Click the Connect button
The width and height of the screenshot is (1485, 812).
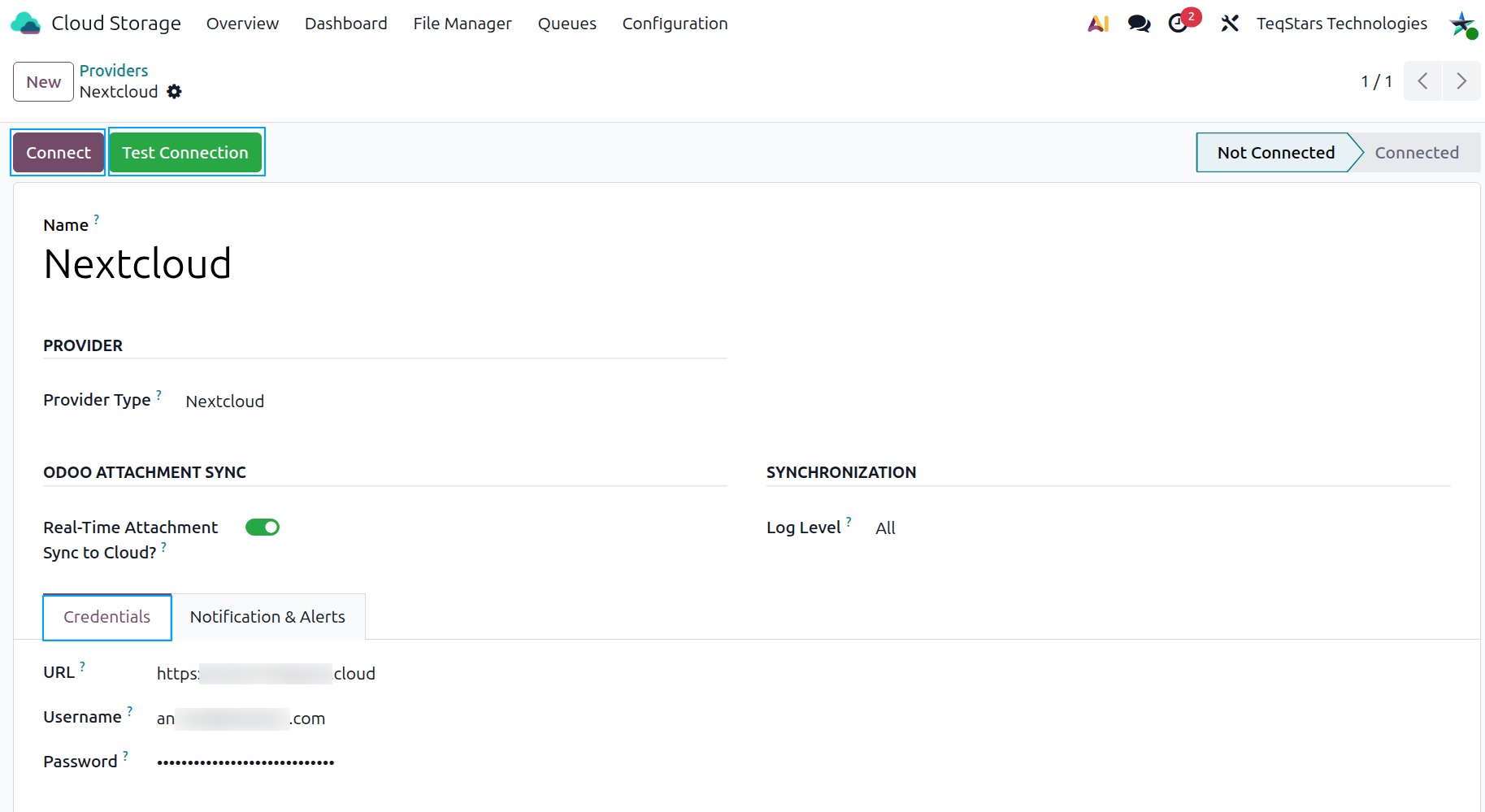tap(59, 153)
